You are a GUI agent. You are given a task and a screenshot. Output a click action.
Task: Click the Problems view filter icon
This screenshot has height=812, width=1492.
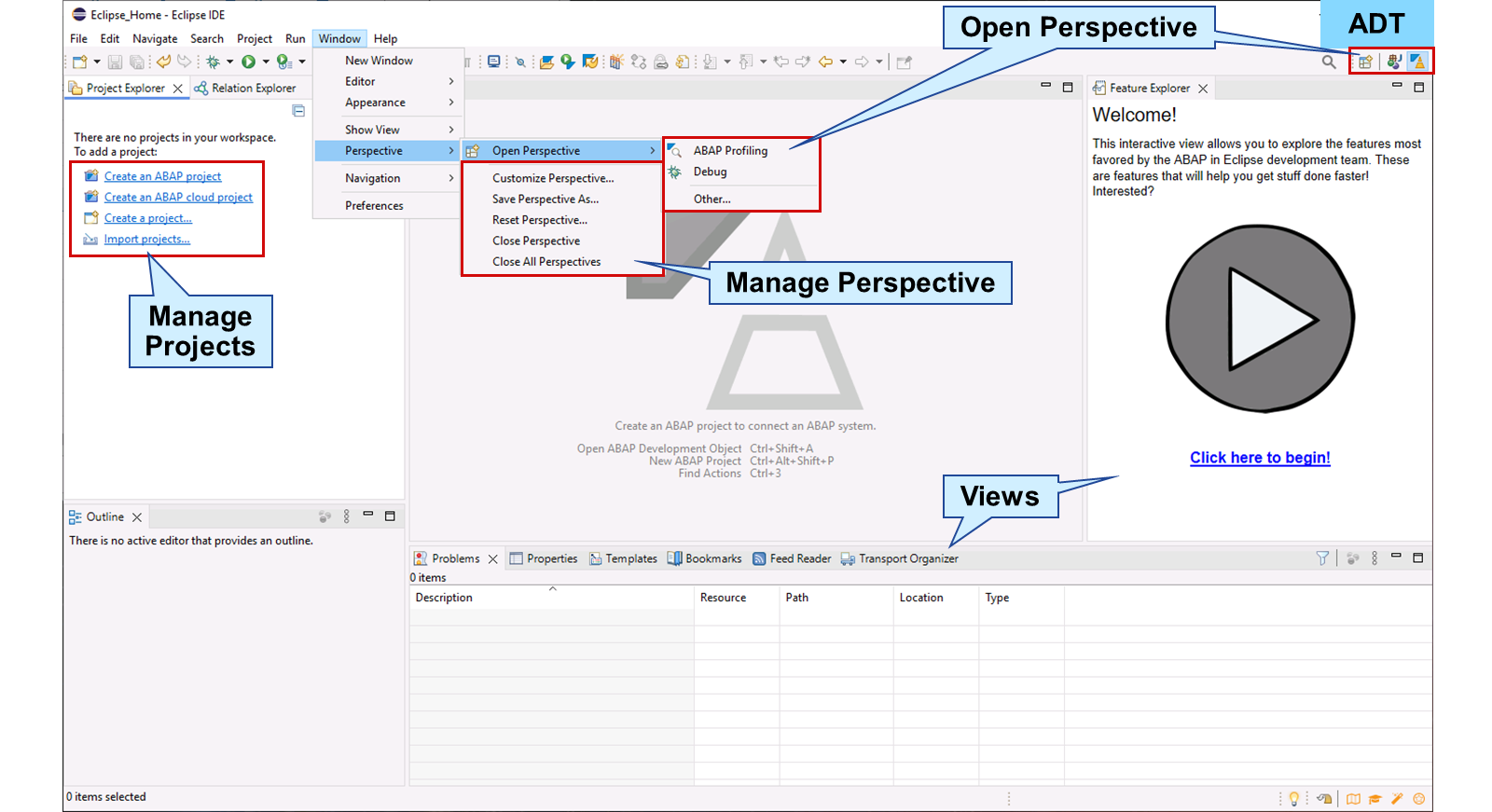coord(1322,558)
